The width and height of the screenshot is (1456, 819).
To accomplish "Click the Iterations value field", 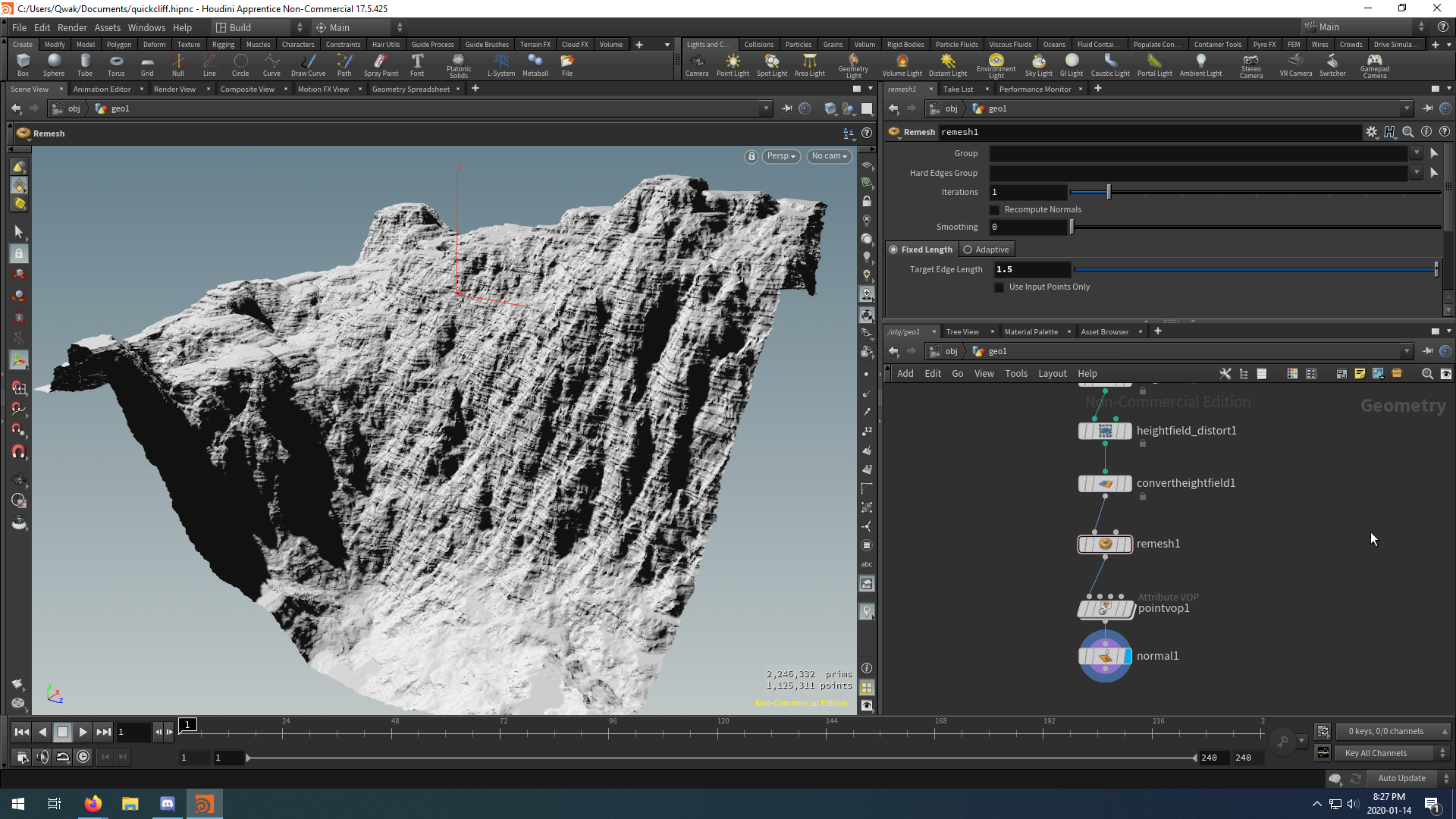I will [1028, 193].
